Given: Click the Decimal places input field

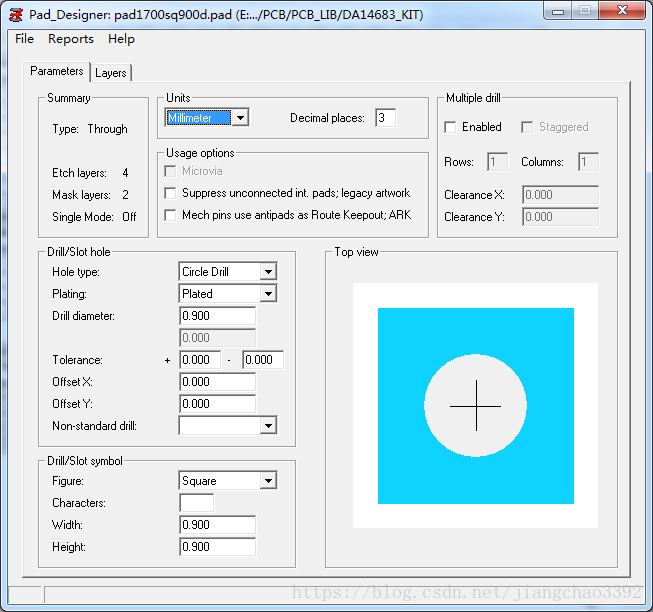Looking at the screenshot, I should point(385,118).
